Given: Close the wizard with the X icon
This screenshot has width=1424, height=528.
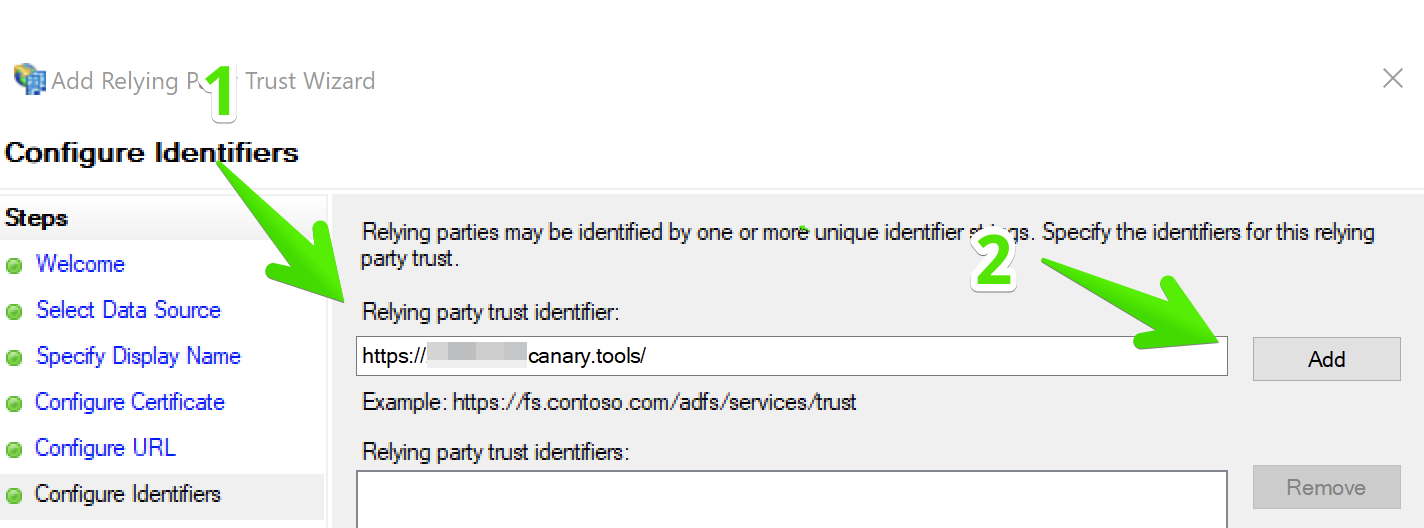Looking at the screenshot, I should coord(1392,78).
